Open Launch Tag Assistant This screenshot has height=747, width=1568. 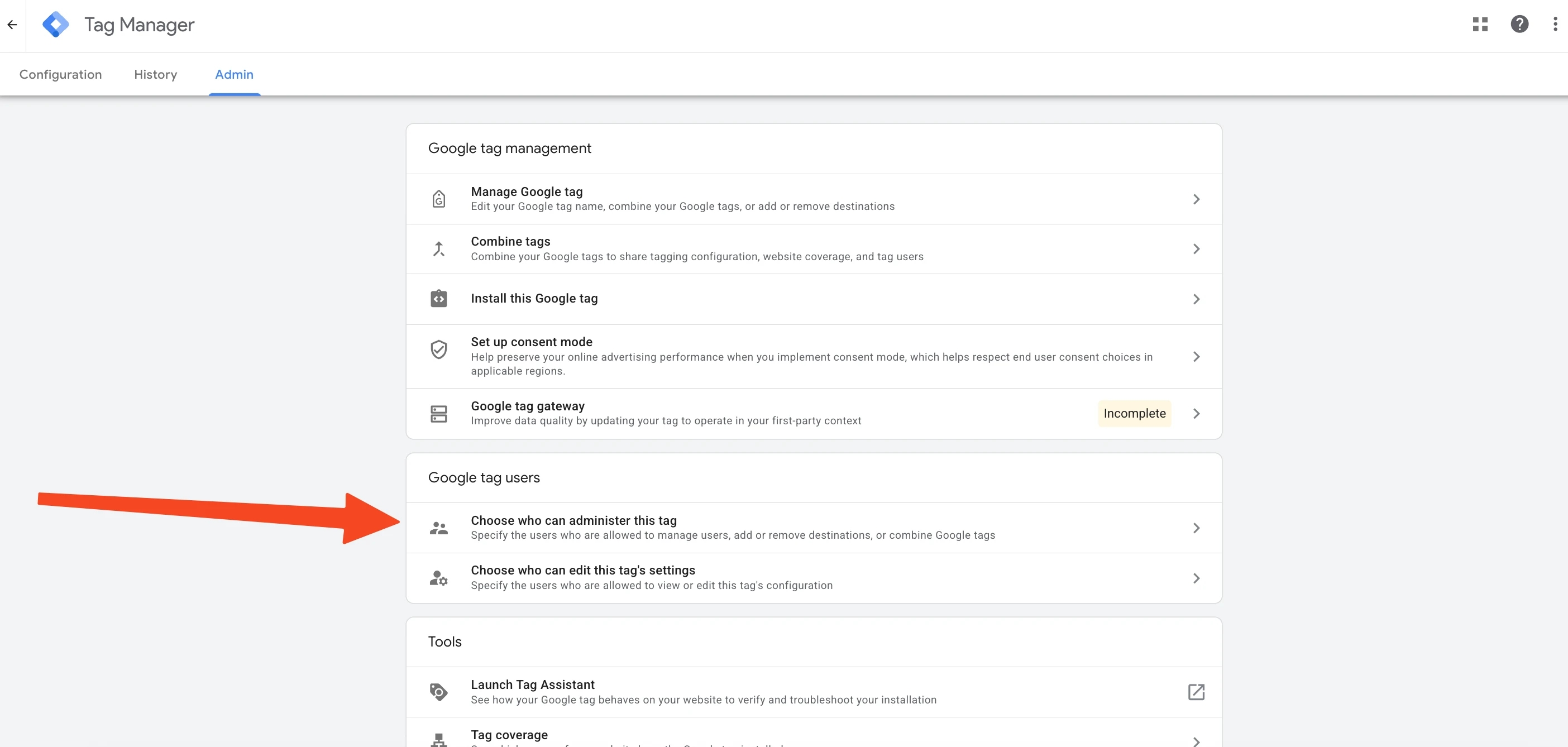pos(814,692)
